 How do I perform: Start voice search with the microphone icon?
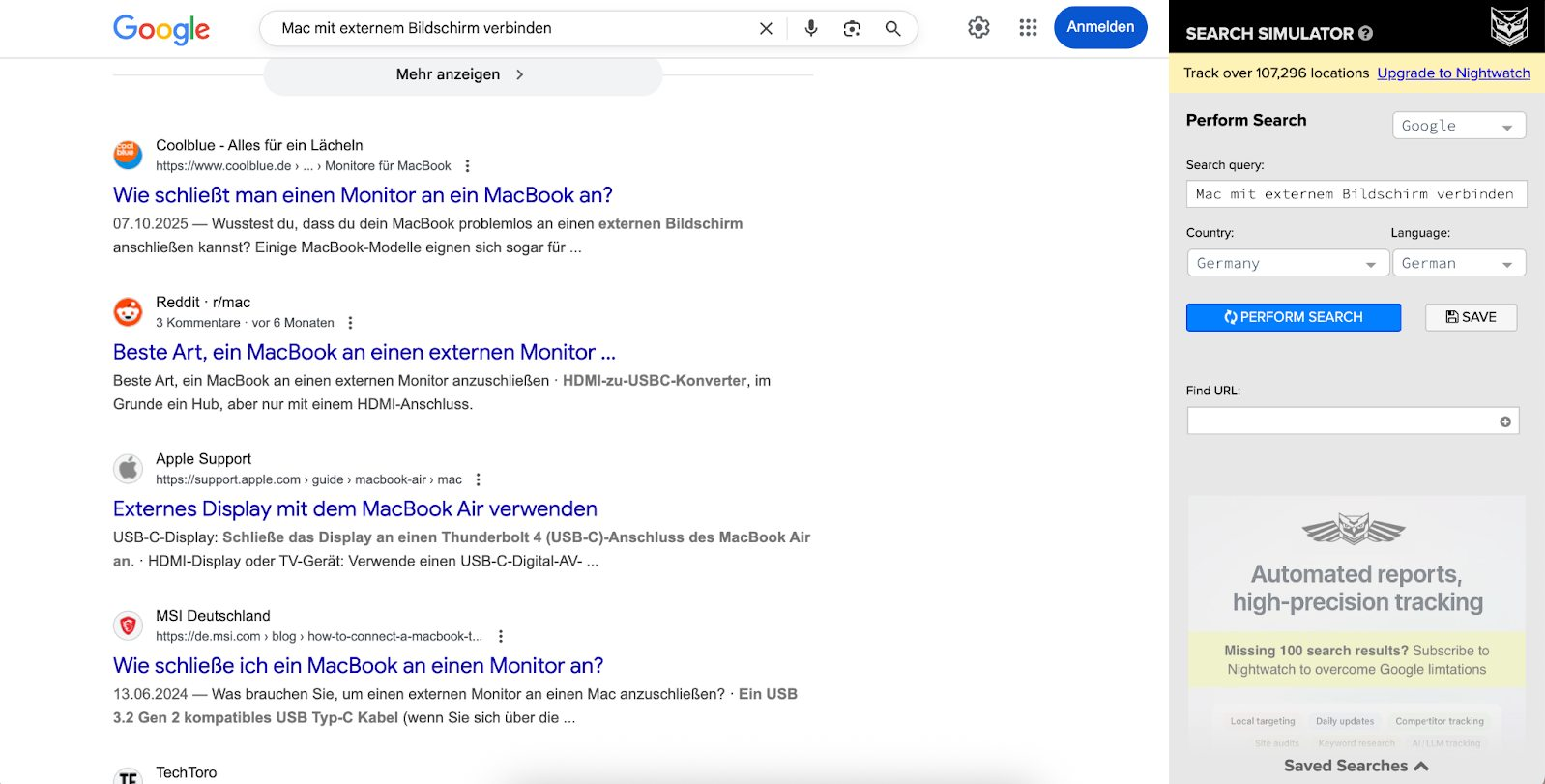[811, 29]
